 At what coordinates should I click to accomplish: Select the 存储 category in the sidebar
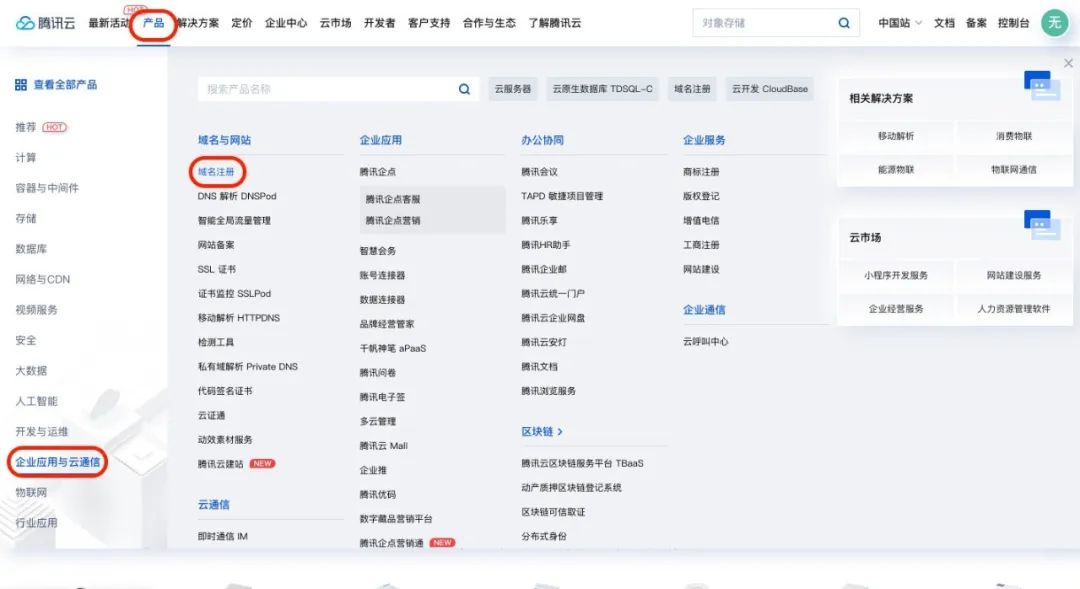pyautogui.click(x=25, y=218)
